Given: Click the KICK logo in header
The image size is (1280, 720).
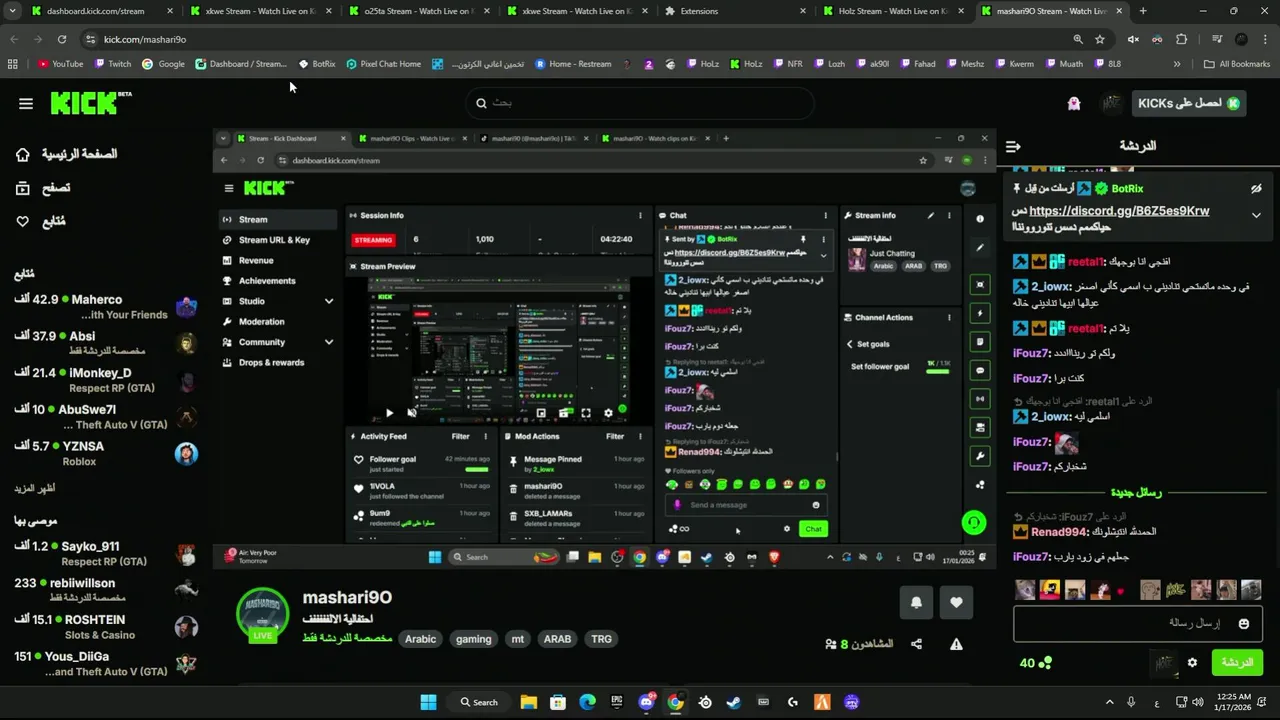Looking at the screenshot, I should pos(91,102).
